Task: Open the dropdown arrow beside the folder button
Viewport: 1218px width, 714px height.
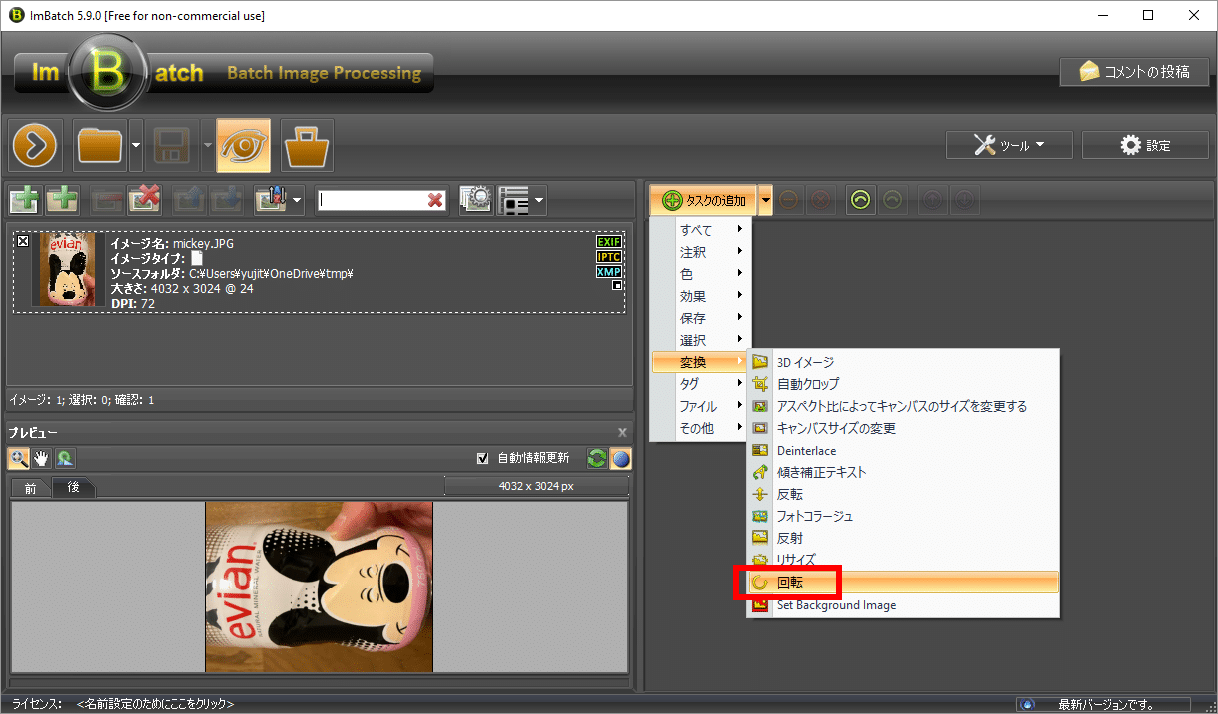Action: click(x=135, y=146)
